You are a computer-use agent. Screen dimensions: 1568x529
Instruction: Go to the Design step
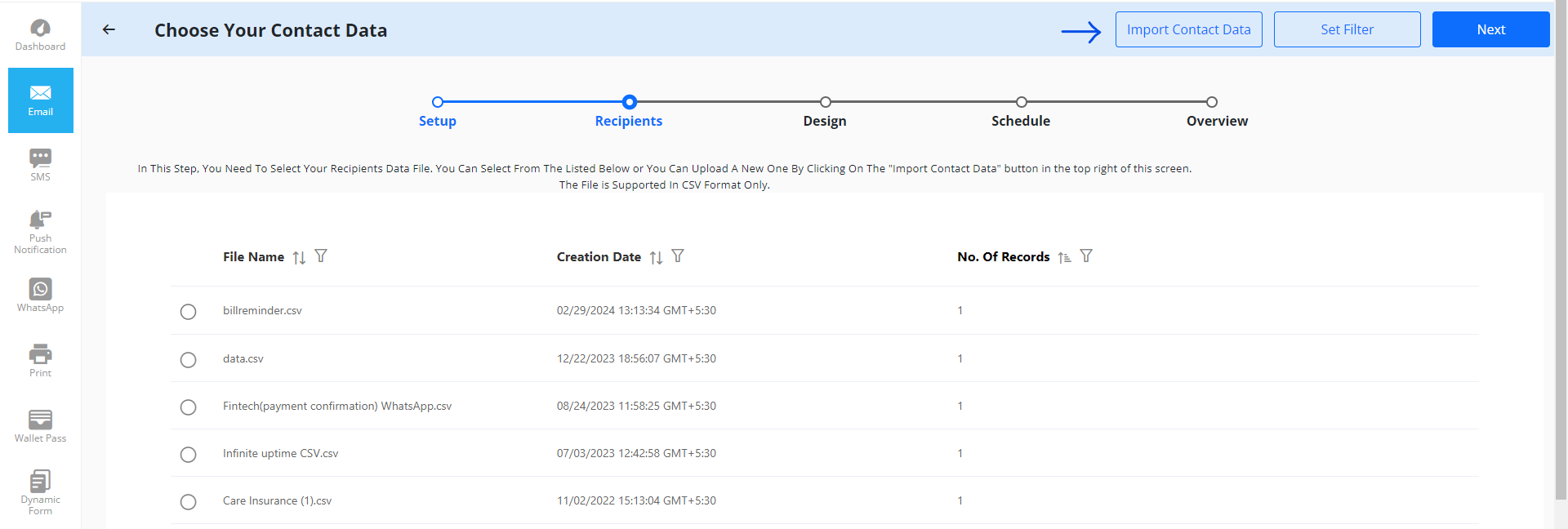click(x=825, y=113)
